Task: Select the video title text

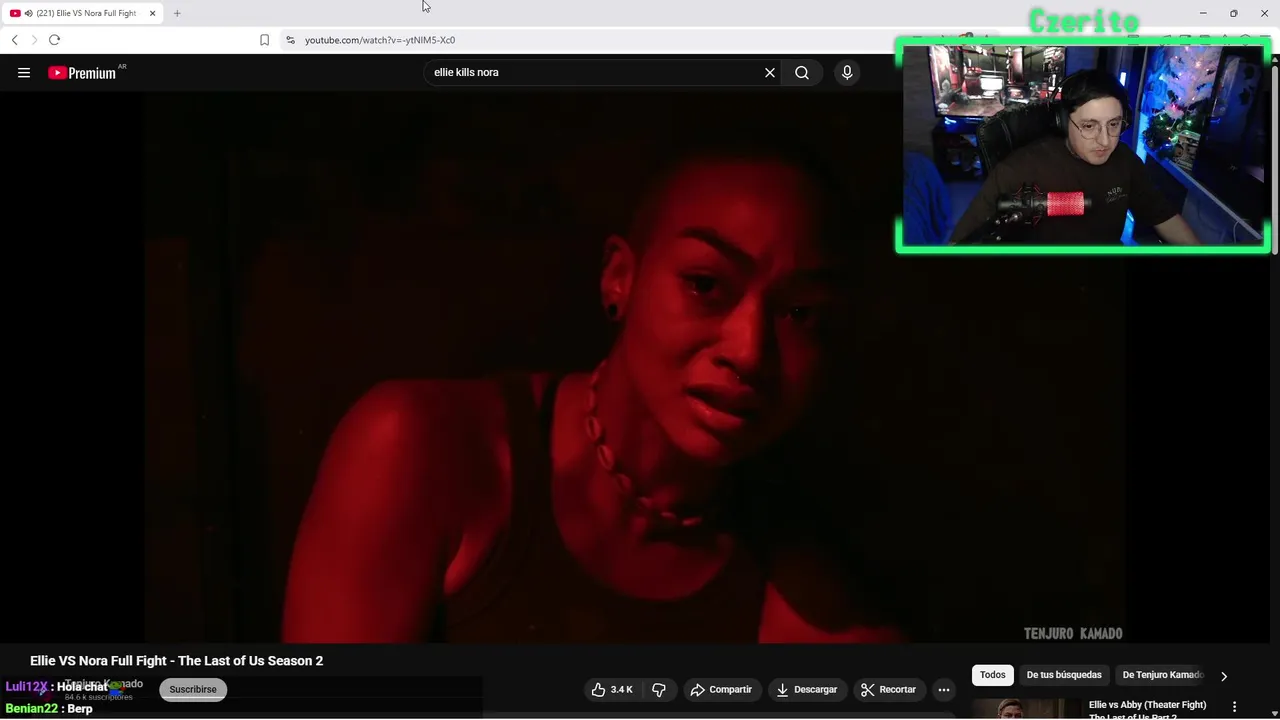Action: coord(176,661)
